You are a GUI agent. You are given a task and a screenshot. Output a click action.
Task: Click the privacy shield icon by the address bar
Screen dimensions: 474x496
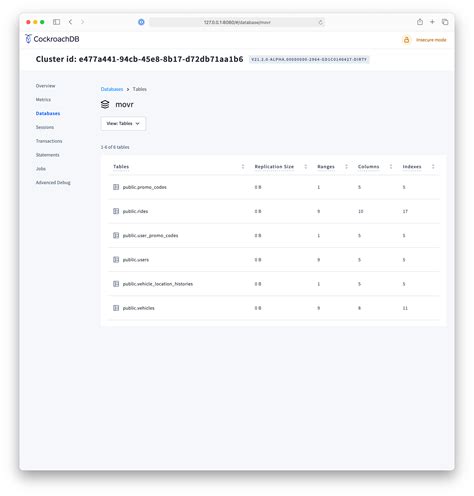pos(141,22)
